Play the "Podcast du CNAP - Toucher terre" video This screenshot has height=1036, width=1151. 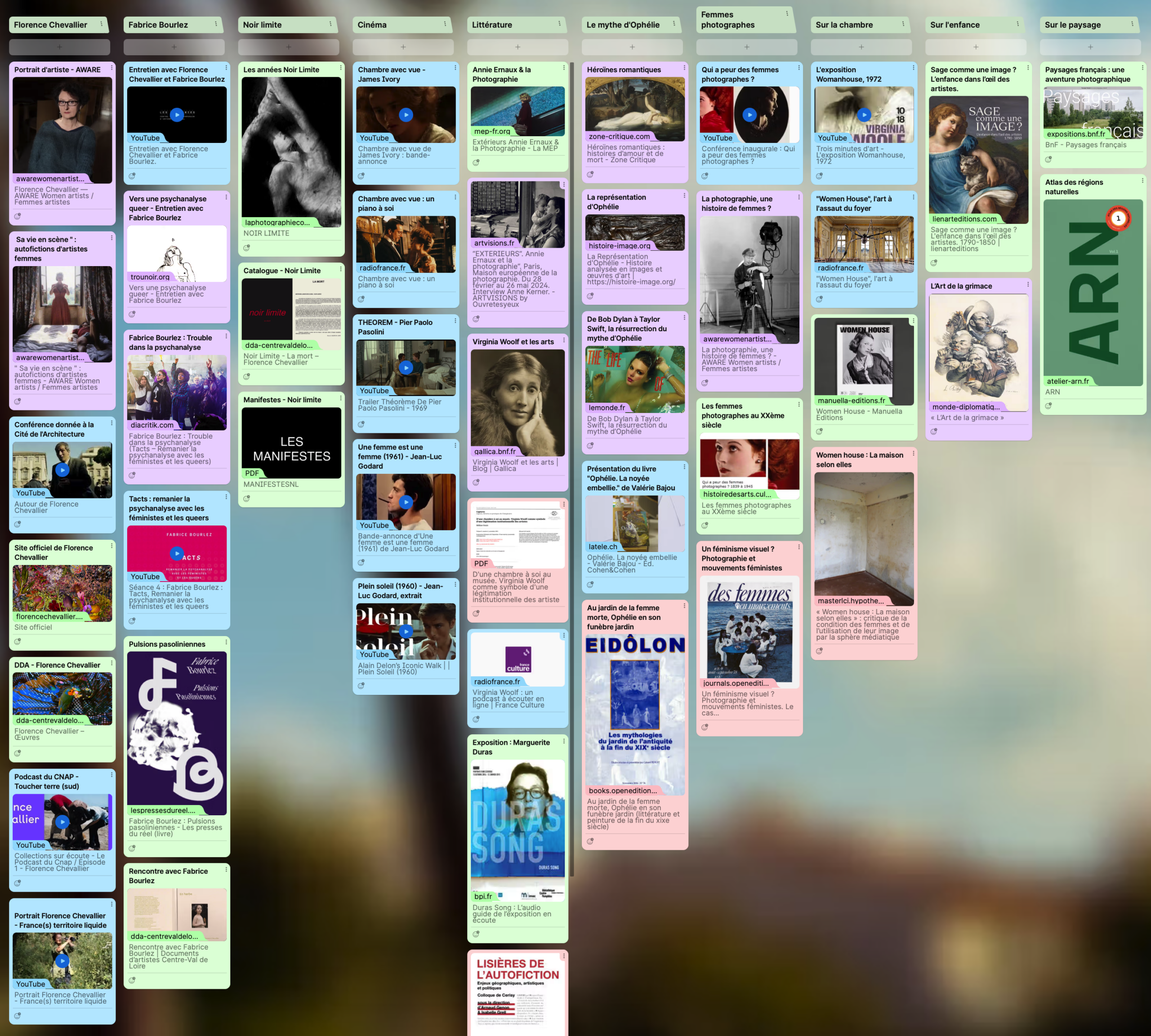tap(62, 822)
